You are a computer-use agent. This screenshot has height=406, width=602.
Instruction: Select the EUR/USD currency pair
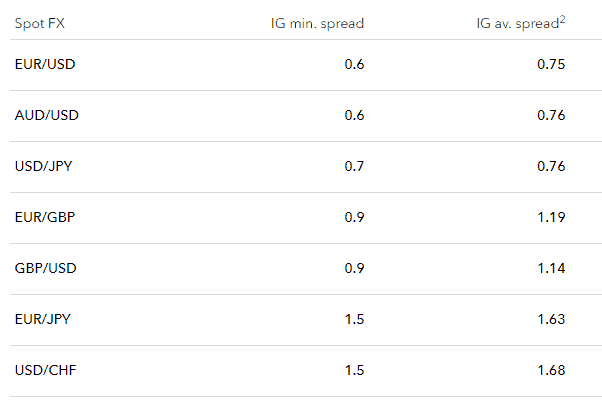click(46, 64)
